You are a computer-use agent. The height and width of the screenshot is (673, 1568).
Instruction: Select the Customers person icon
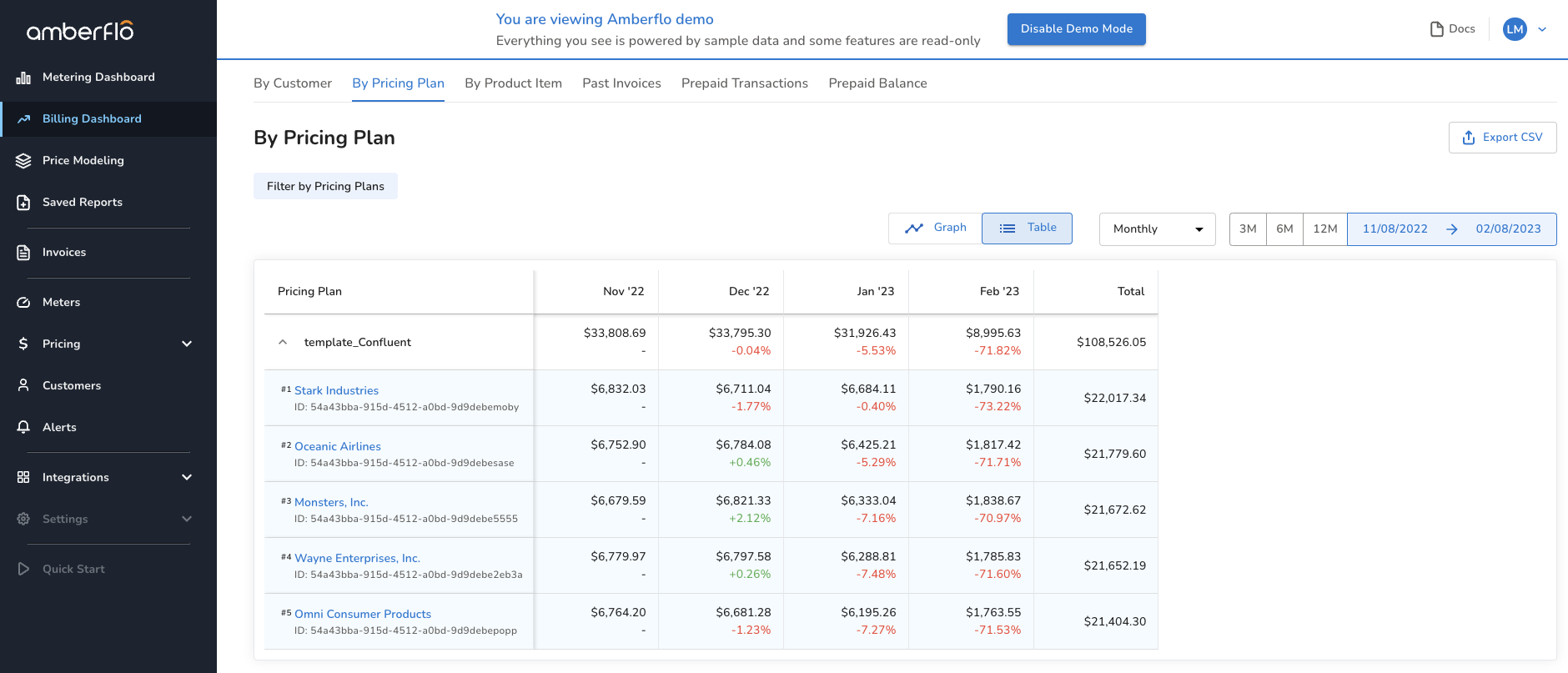point(23,385)
